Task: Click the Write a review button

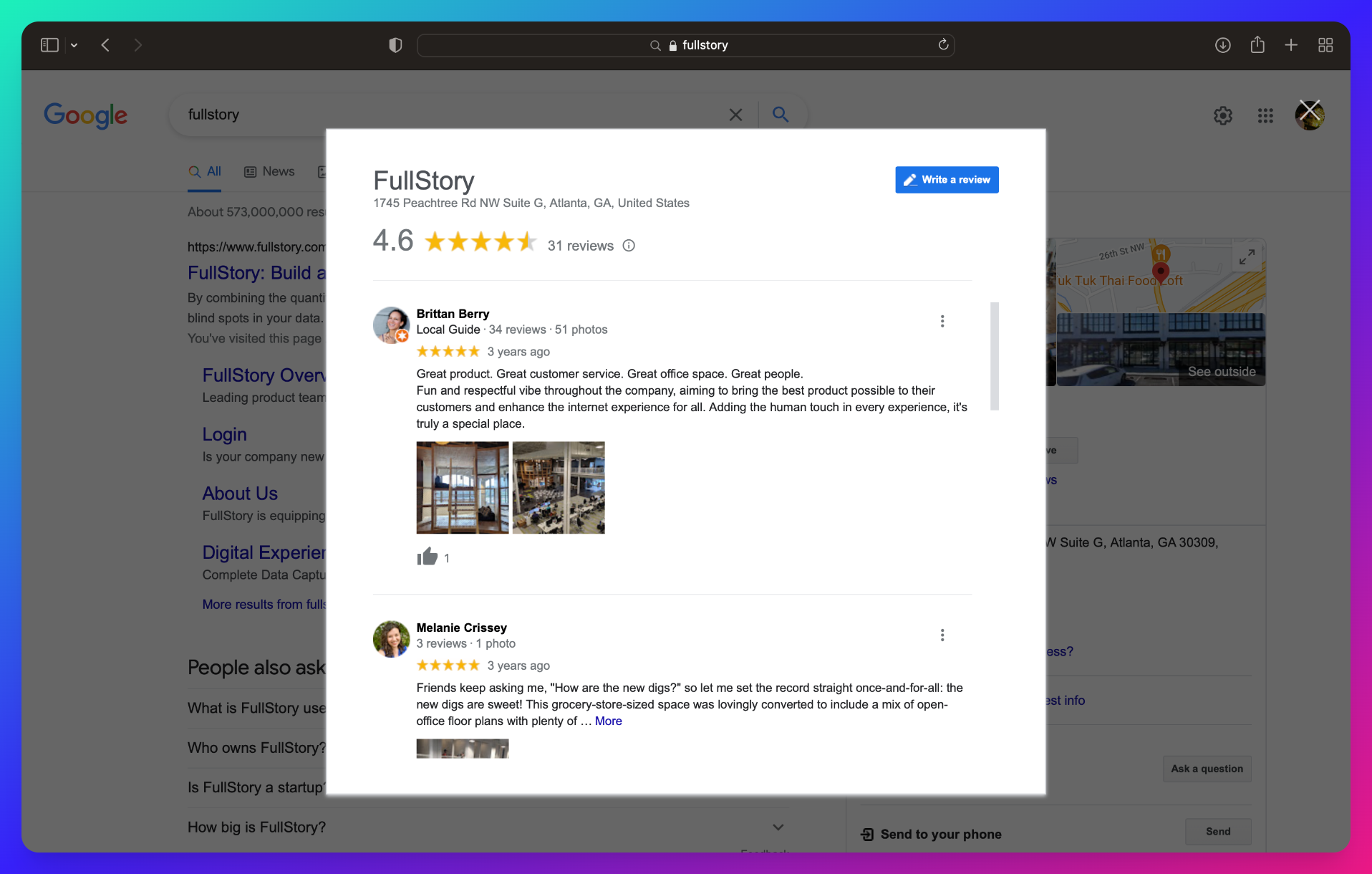Action: click(x=946, y=180)
